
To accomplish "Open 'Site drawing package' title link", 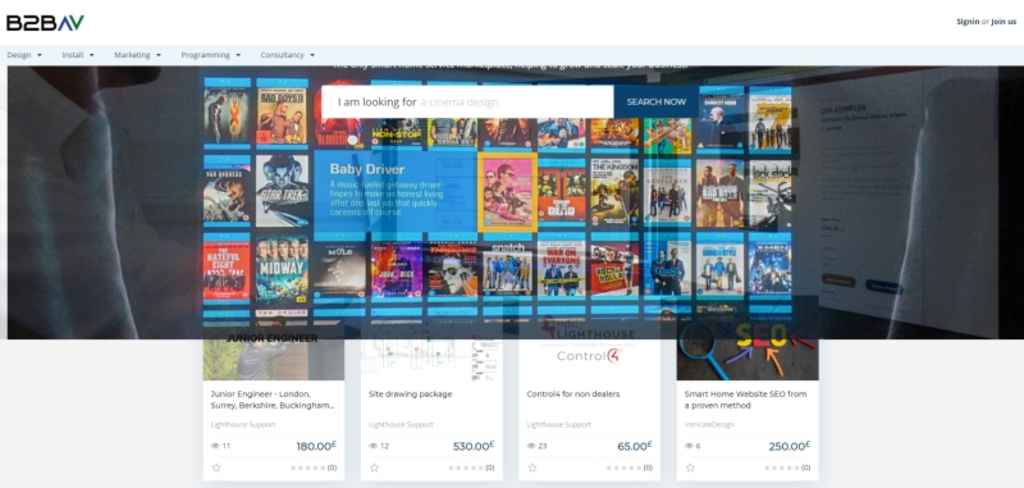I will coord(410,394).
